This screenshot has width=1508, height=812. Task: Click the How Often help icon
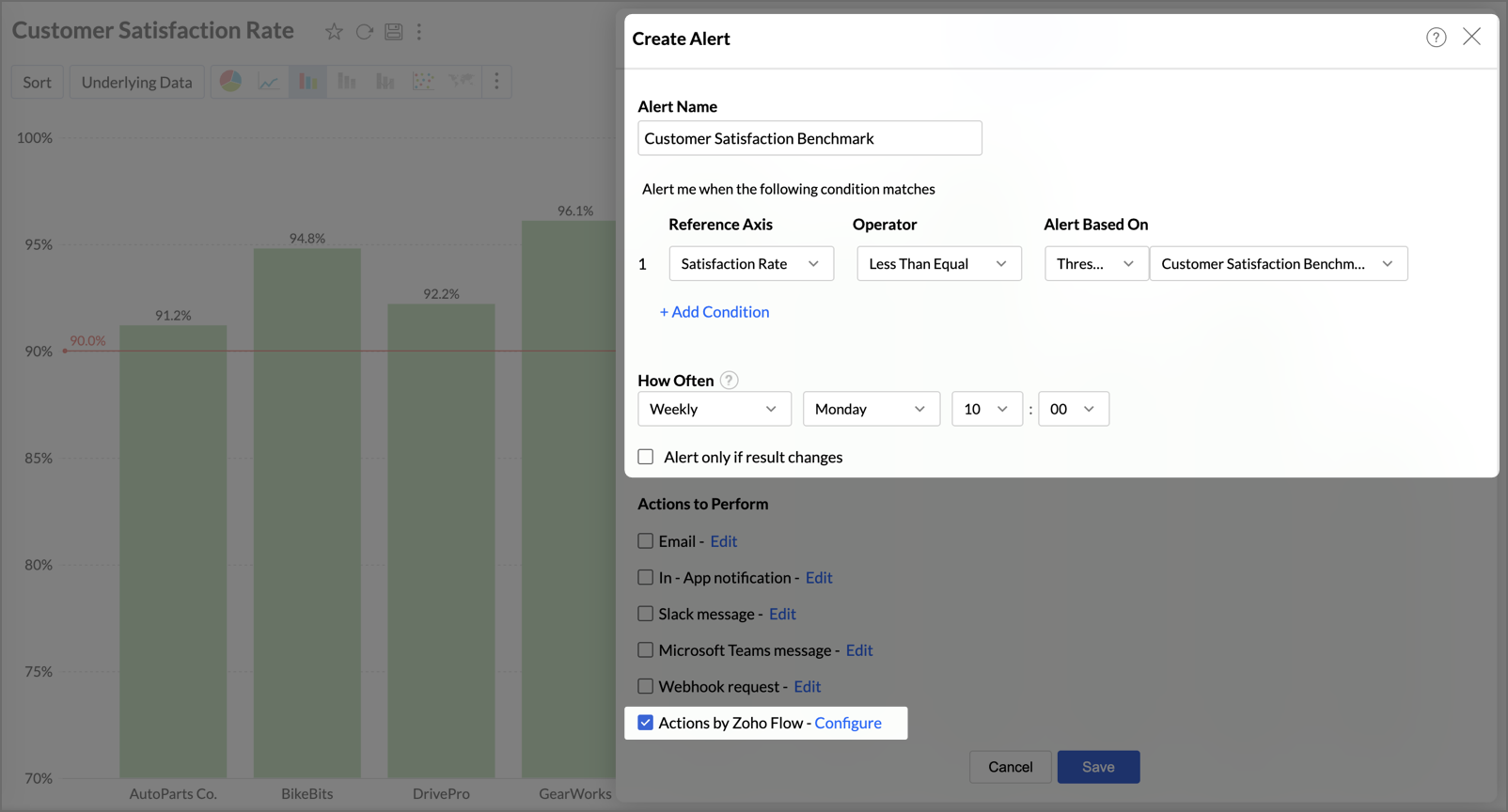729,381
